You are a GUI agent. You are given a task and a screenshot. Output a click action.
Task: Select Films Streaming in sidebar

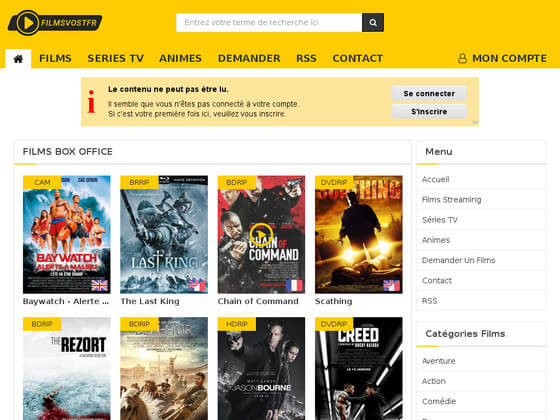451,200
